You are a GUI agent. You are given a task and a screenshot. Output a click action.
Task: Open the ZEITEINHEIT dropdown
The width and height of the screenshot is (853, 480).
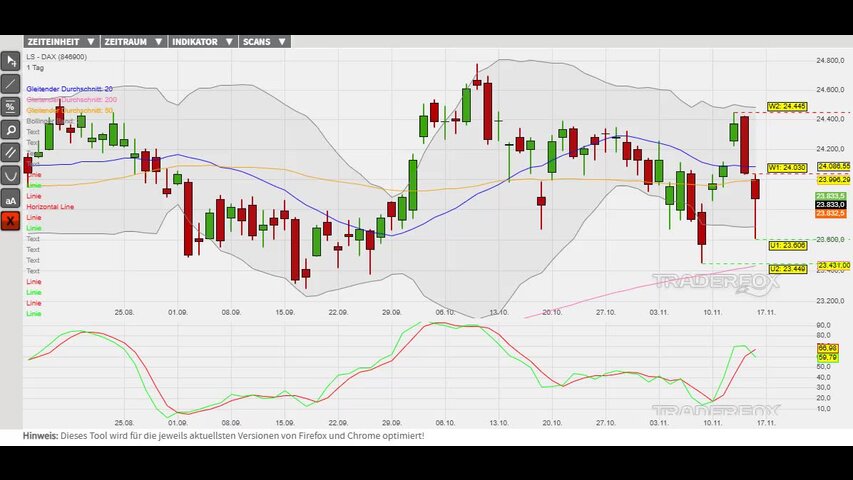tap(61, 42)
